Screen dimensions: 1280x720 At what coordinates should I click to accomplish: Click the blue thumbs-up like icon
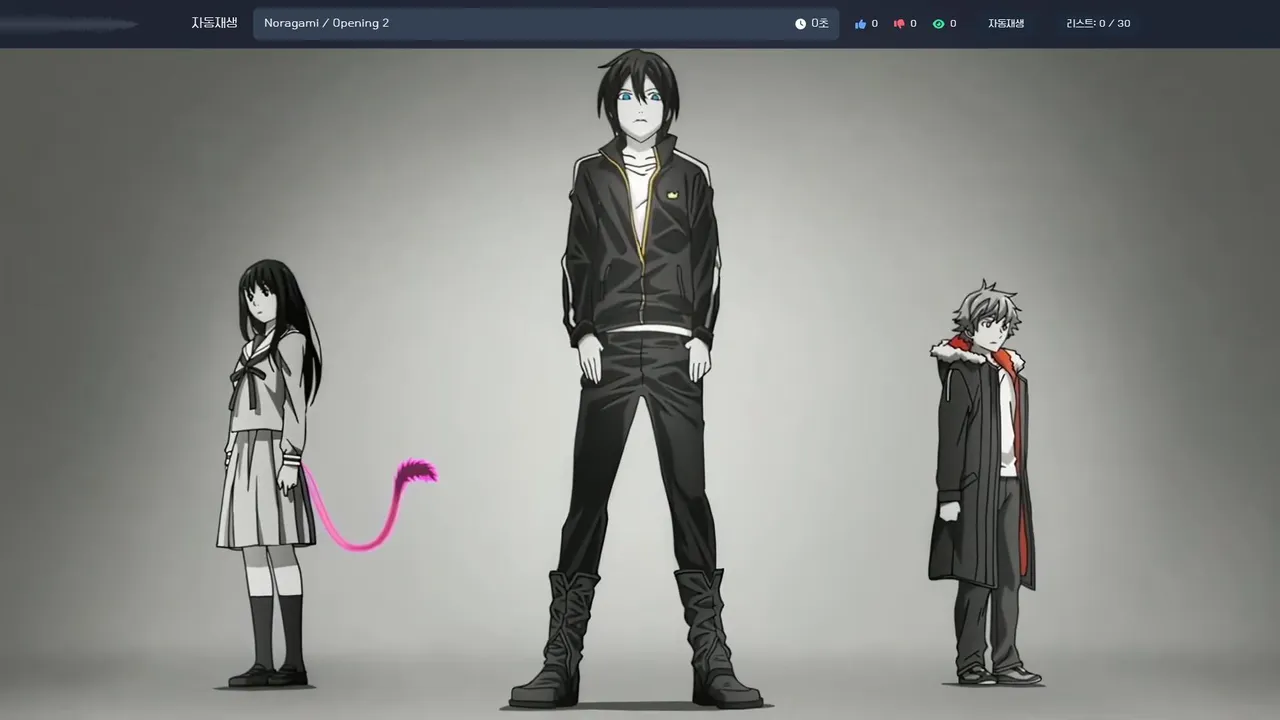point(860,24)
